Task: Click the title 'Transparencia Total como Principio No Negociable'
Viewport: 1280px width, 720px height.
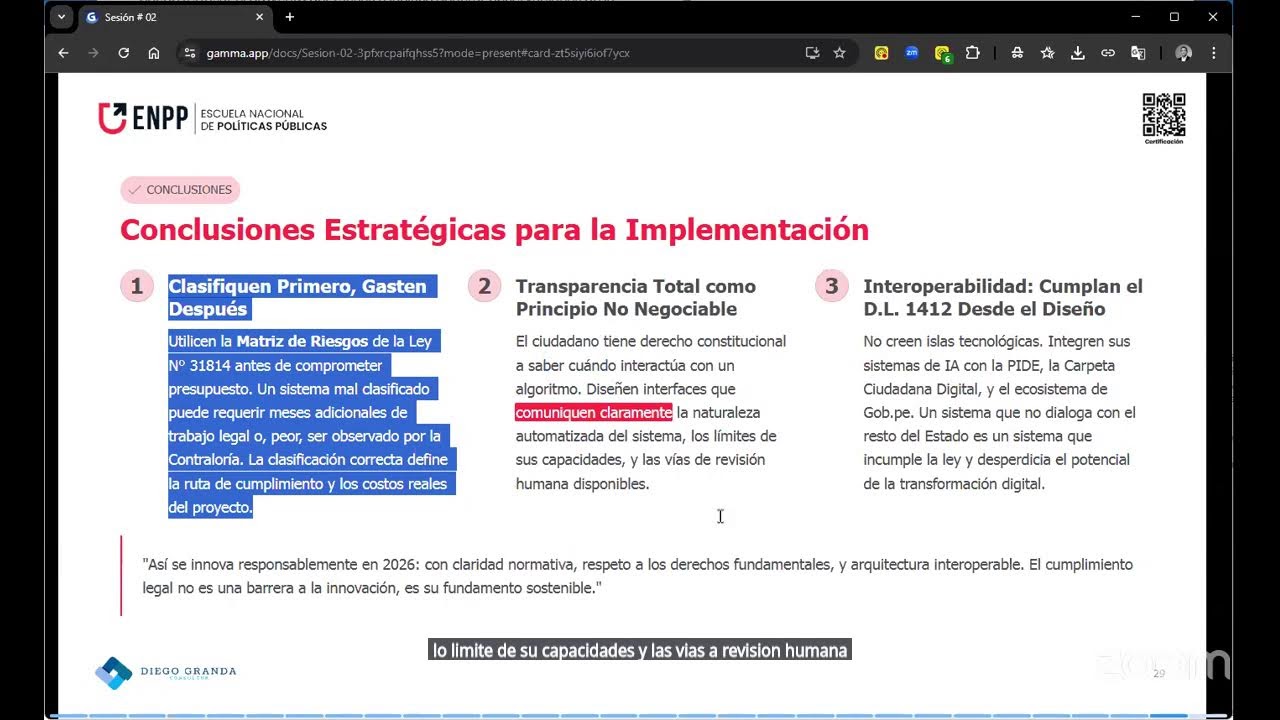Action: click(x=636, y=298)
